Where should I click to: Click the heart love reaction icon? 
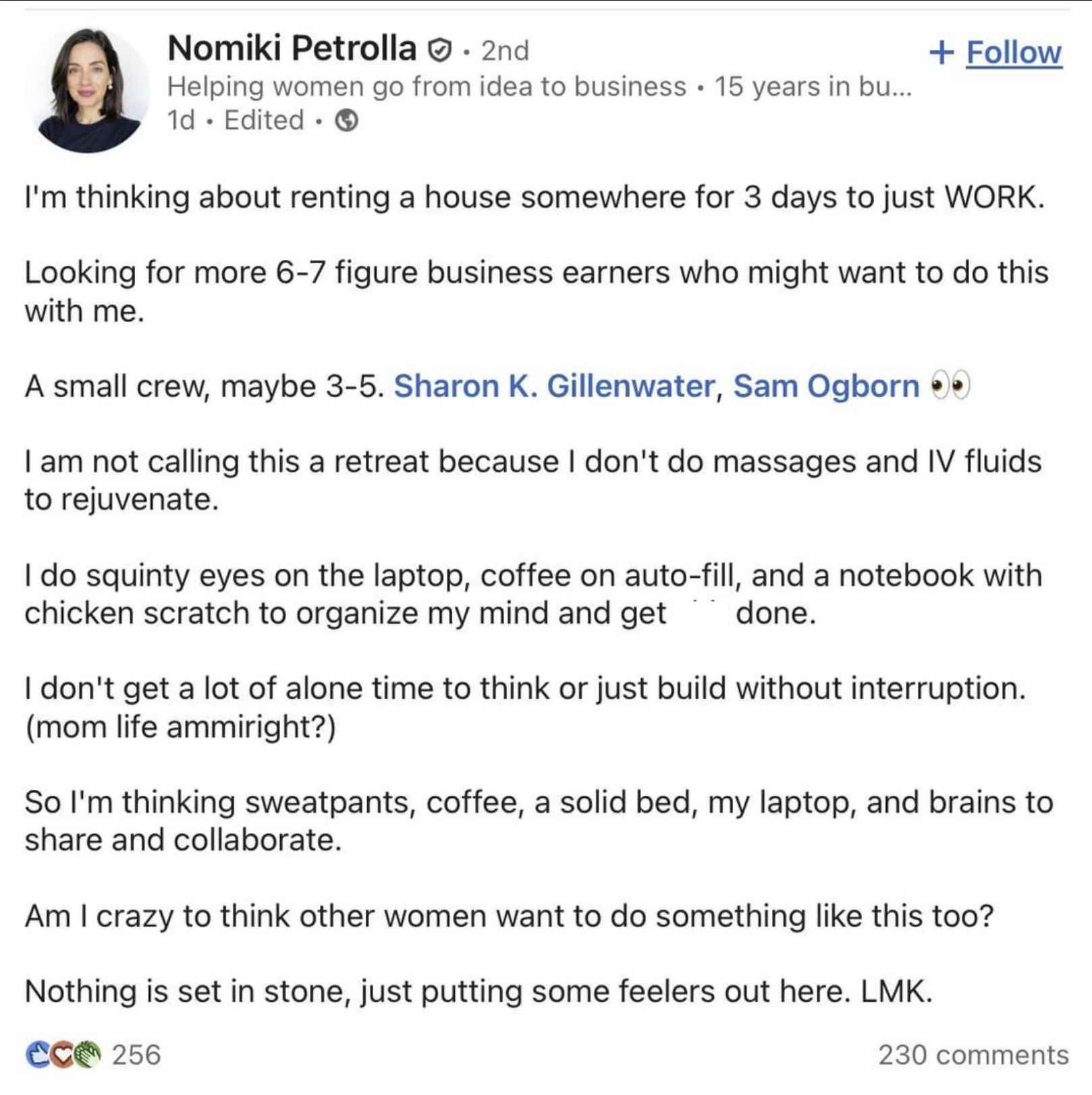click(x=62, y=1054)
